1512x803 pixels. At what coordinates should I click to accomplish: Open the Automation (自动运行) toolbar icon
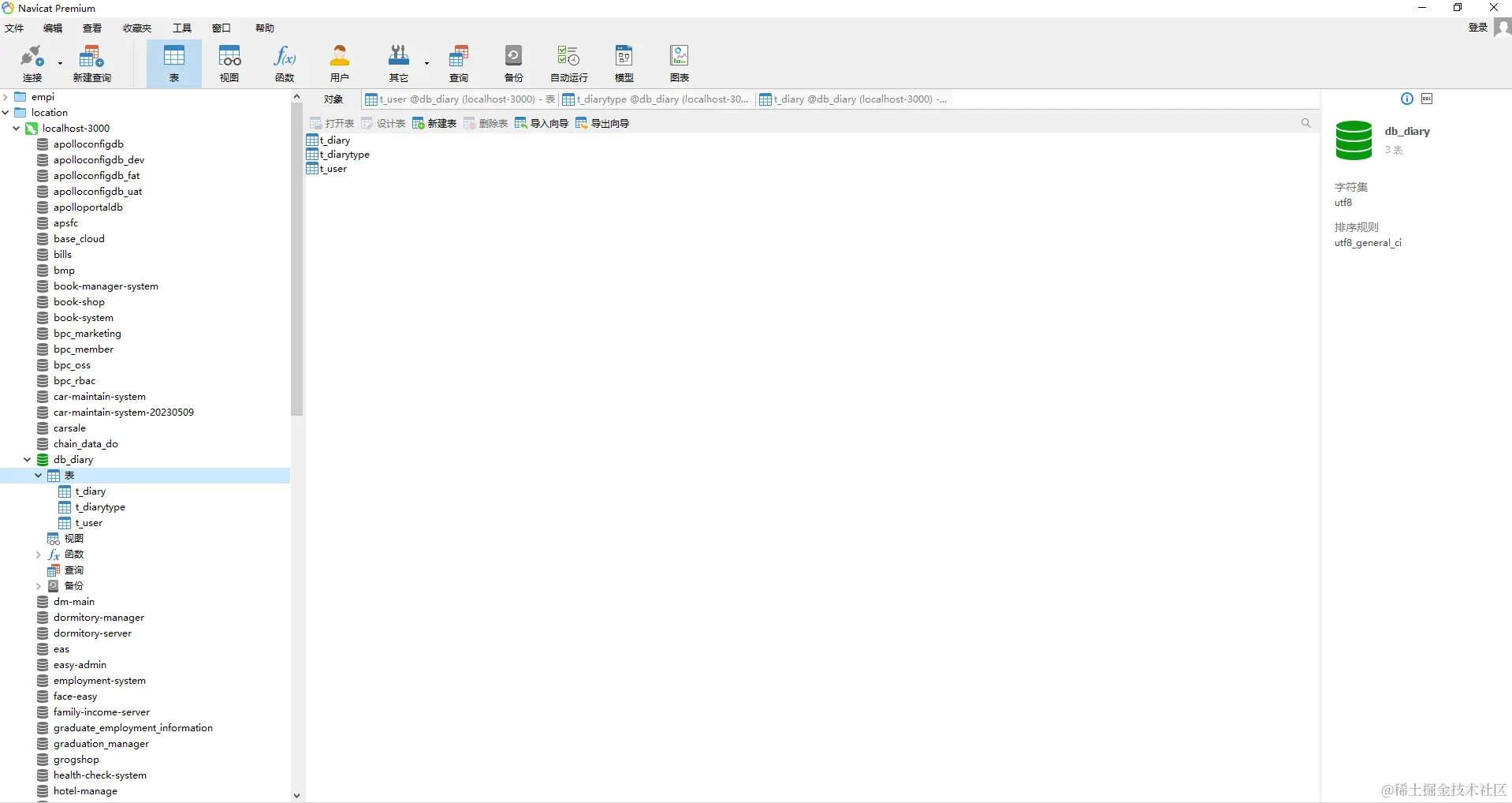(x=569, y=63)
